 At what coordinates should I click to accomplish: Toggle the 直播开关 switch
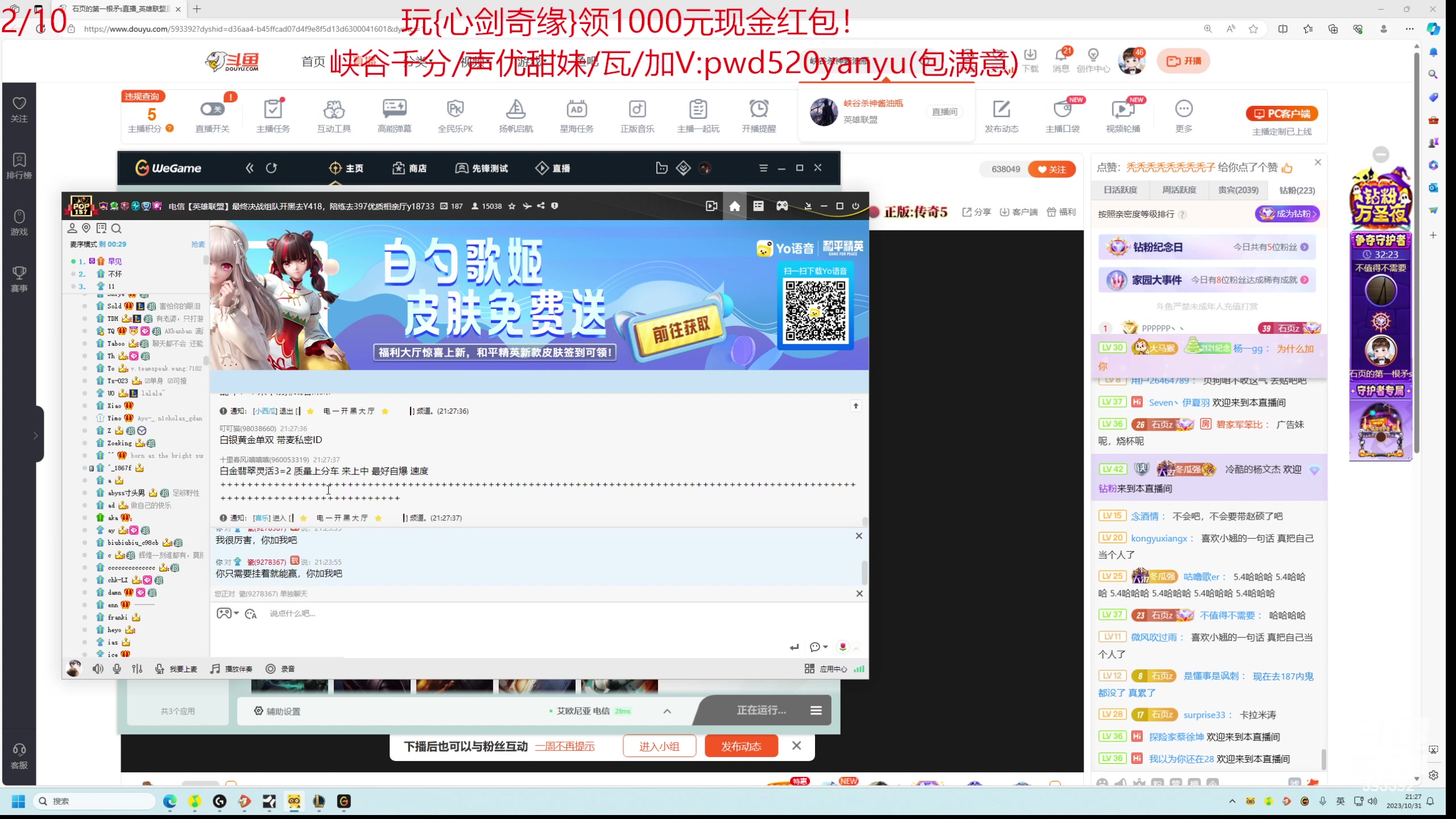(212, 109)
